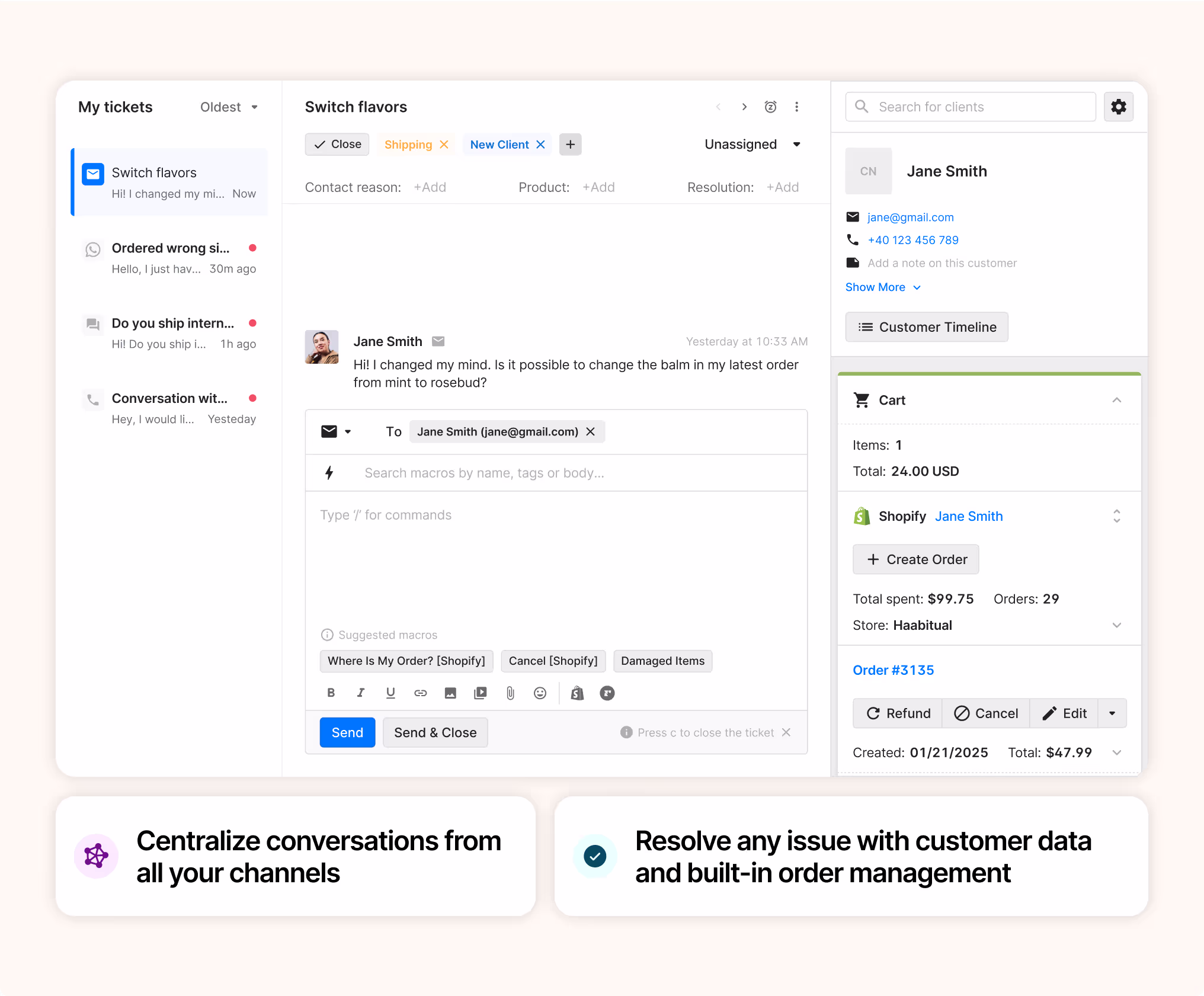Image resolution: width=1204 pixels, height=996 pixels.
Task: Open the Order #3135 link
Action: point(894,670)
